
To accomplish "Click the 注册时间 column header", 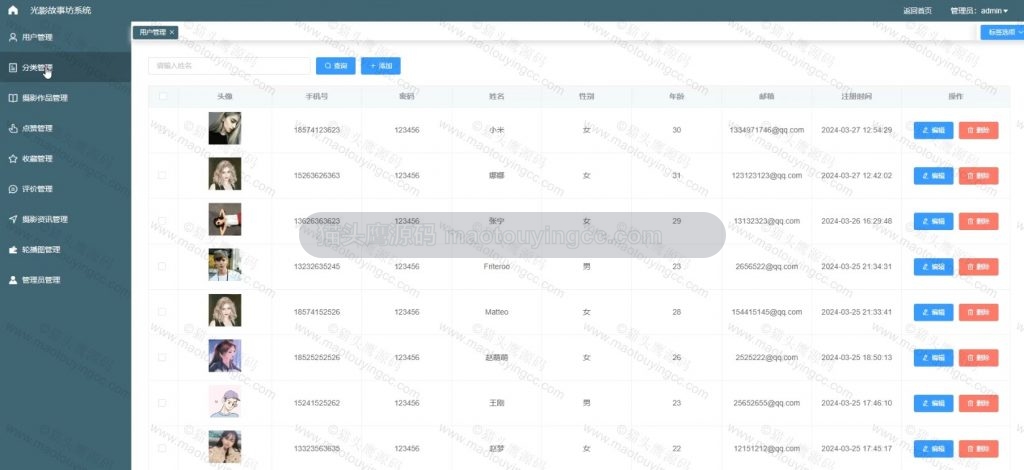I will [x=856, y=97].
